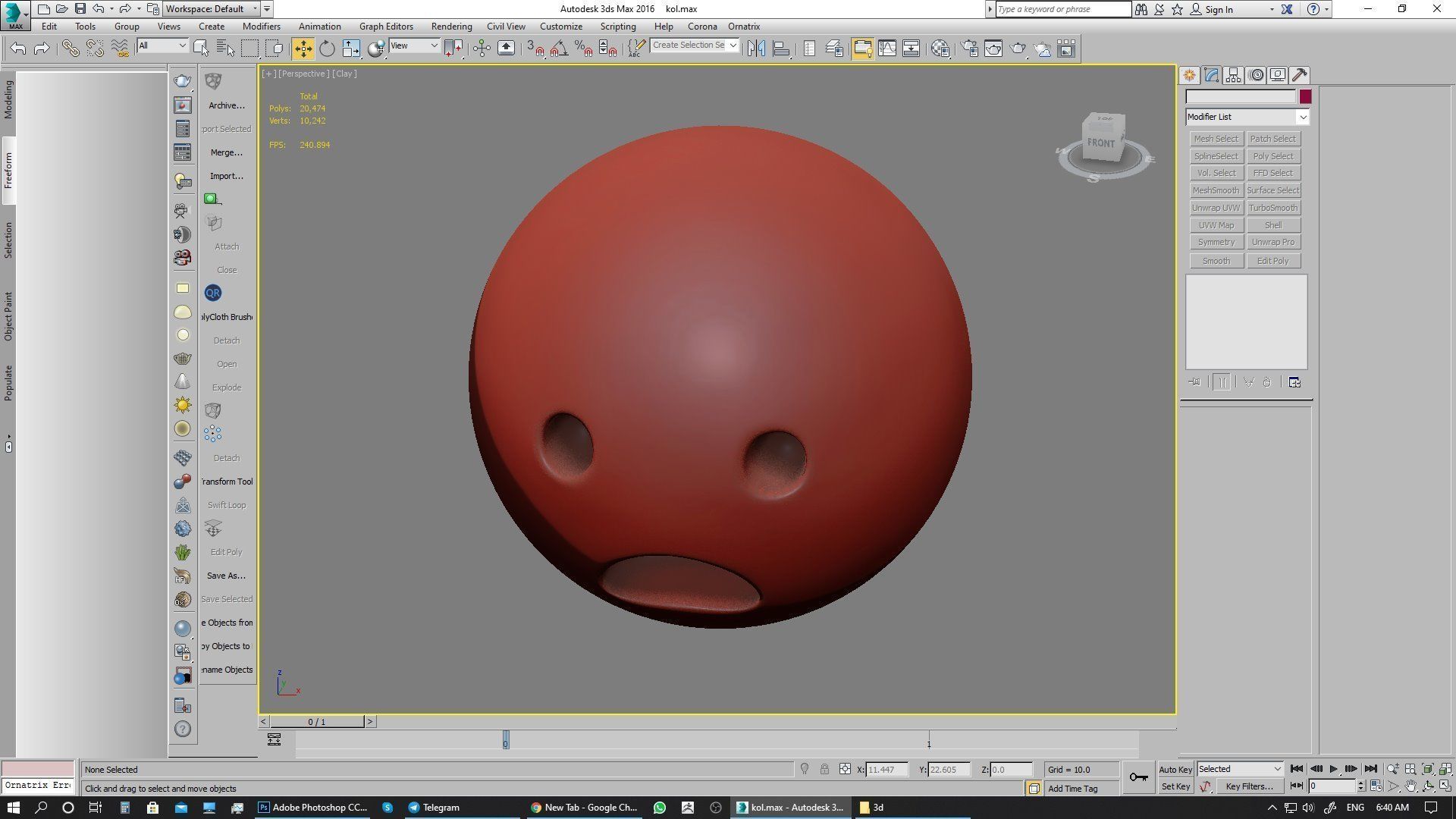
Task: Open the [Clay] viewport shading menu
Action: pos(344,74)
